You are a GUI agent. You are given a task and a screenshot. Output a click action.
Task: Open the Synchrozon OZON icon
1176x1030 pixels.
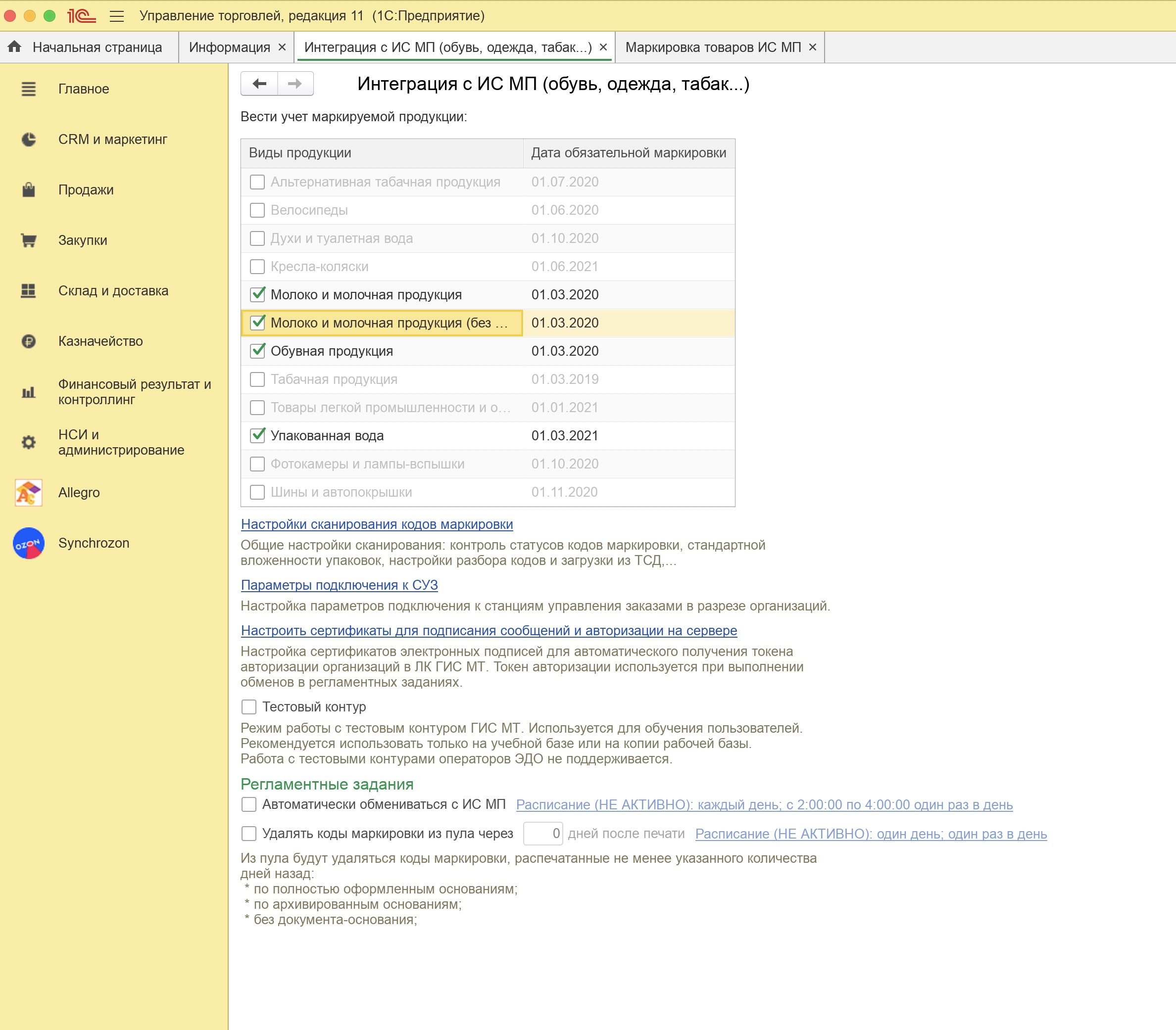(28, 543)
